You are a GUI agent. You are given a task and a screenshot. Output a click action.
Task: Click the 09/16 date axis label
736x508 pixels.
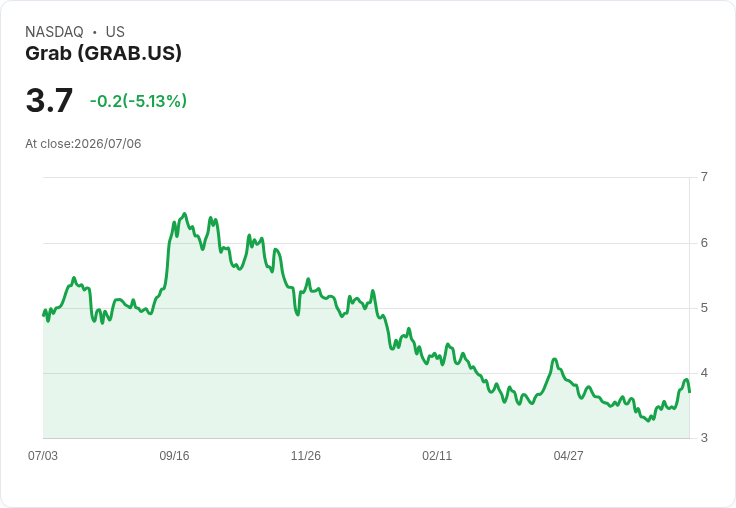coord(174,455)
